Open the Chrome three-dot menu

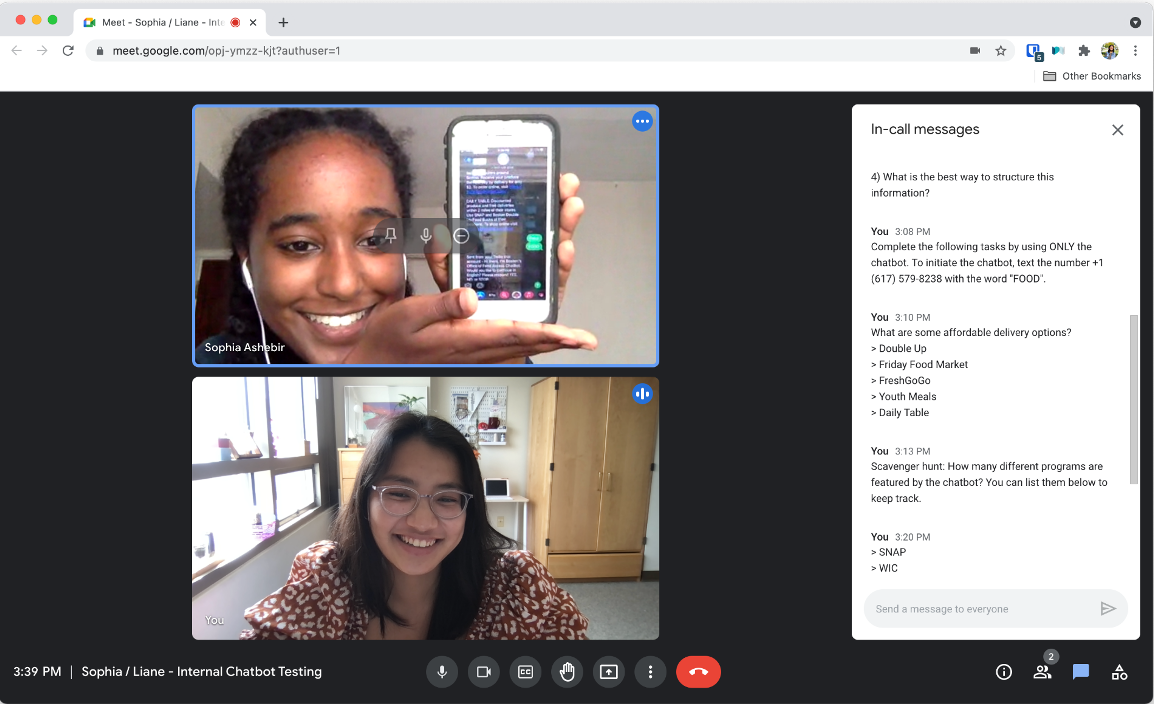(1135, 50)
